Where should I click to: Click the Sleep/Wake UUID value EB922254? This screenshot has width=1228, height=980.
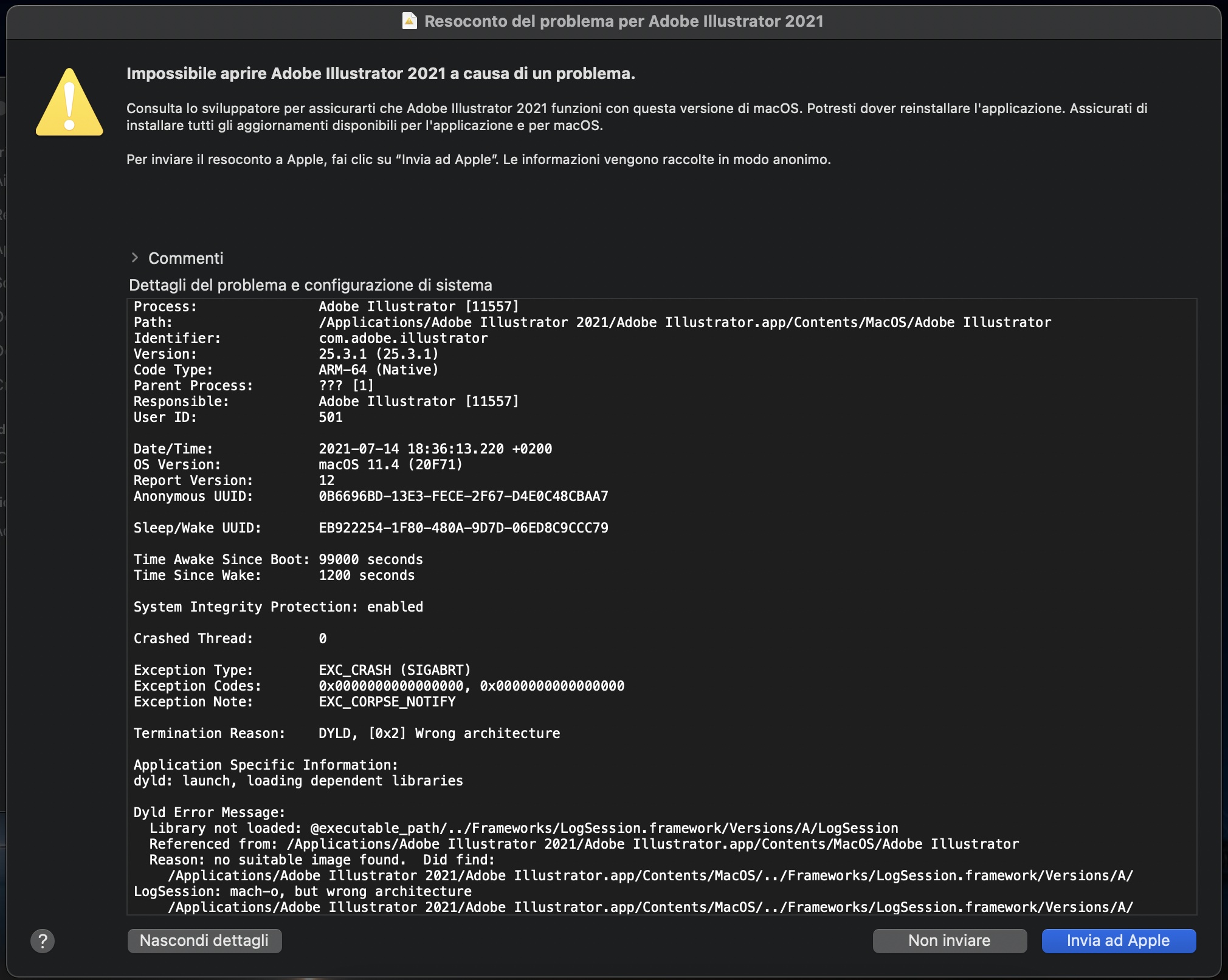coord(463,528)
